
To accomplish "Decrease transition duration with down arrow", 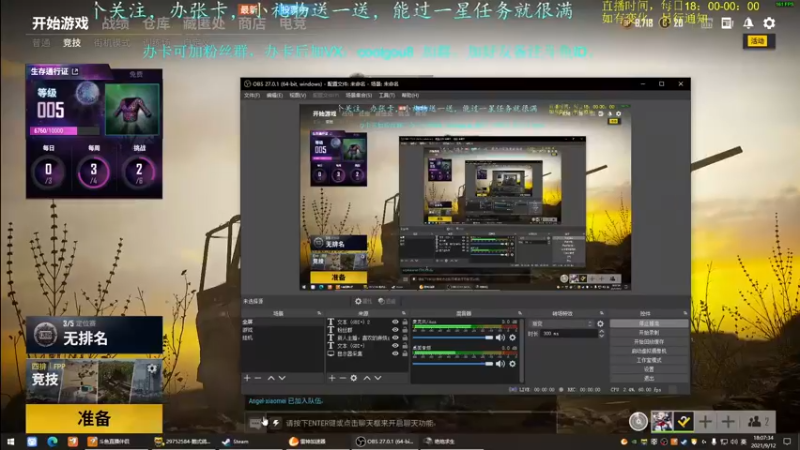I will [x=602, y=336].
